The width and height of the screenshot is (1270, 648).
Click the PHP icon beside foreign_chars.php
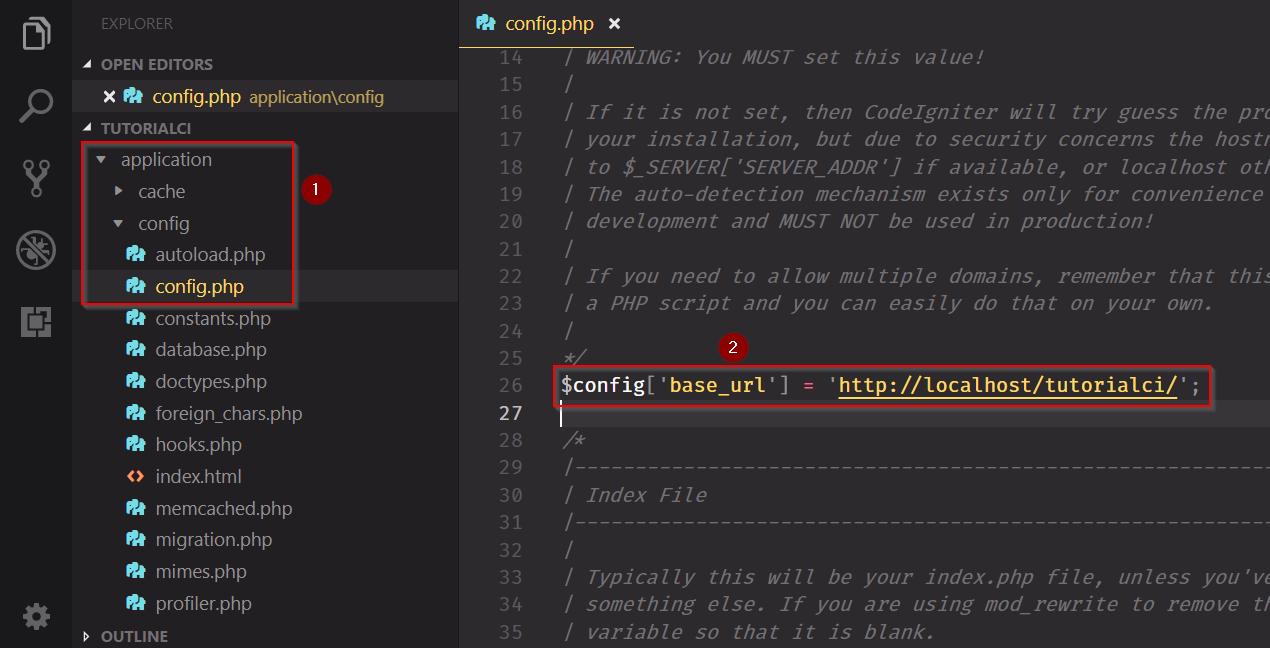136,412
